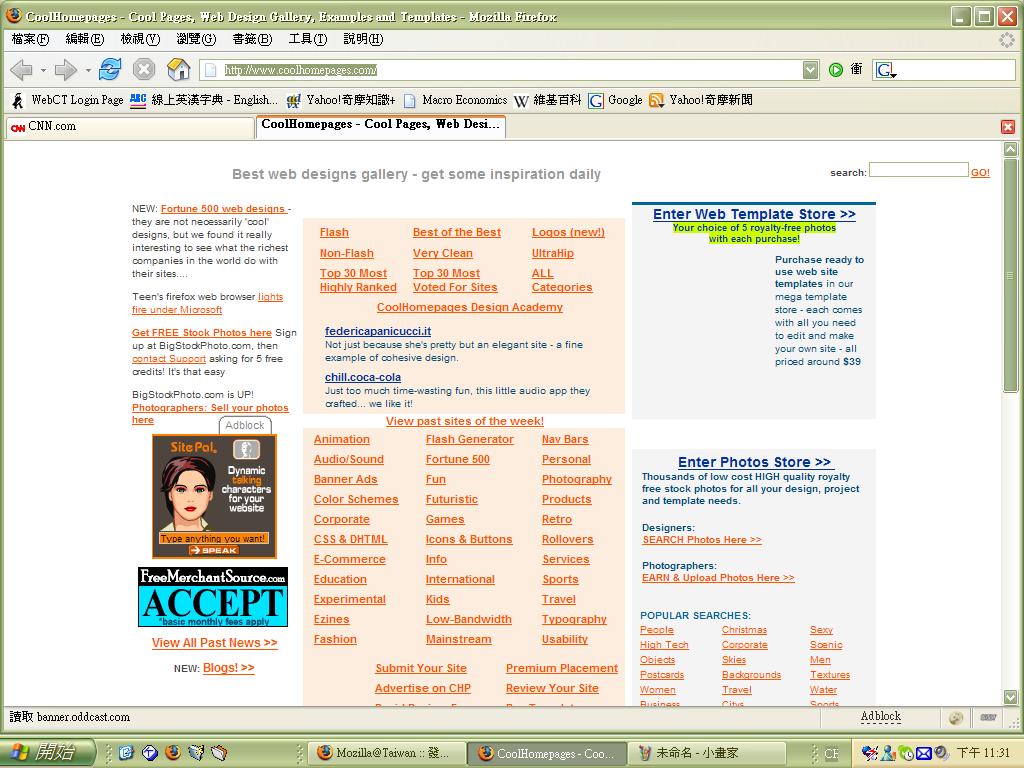Viewport: 1024px width, 768px height.
Task: Open the 維基百科 Wikipedia bookmark
Action: [x=547, y=100]
